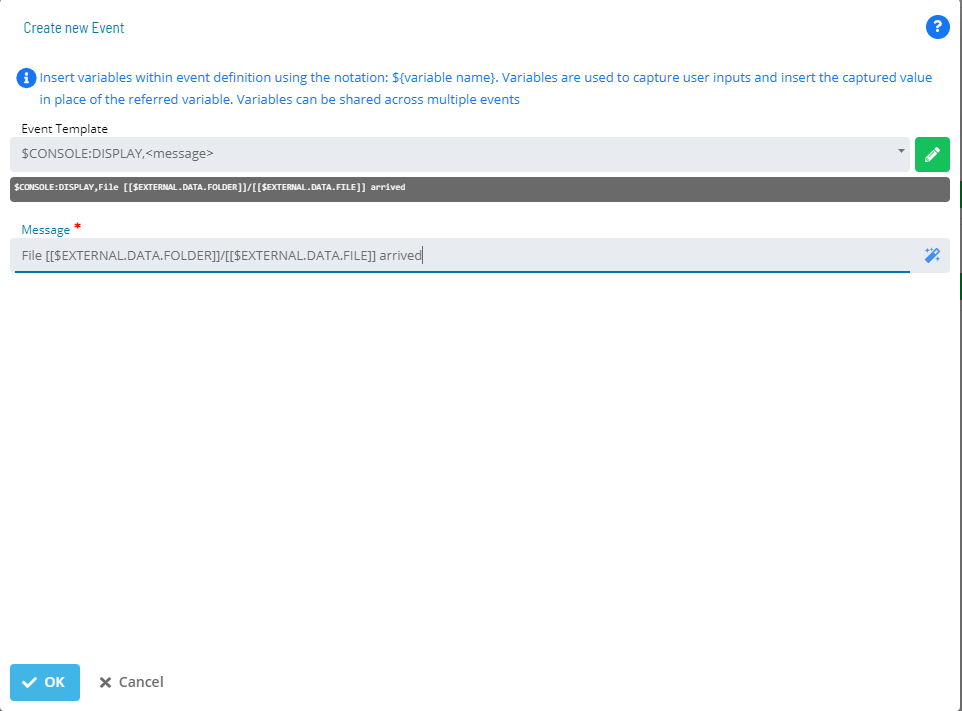
Task: Cancel the new event dialog
Action: (x=131, y=682)
